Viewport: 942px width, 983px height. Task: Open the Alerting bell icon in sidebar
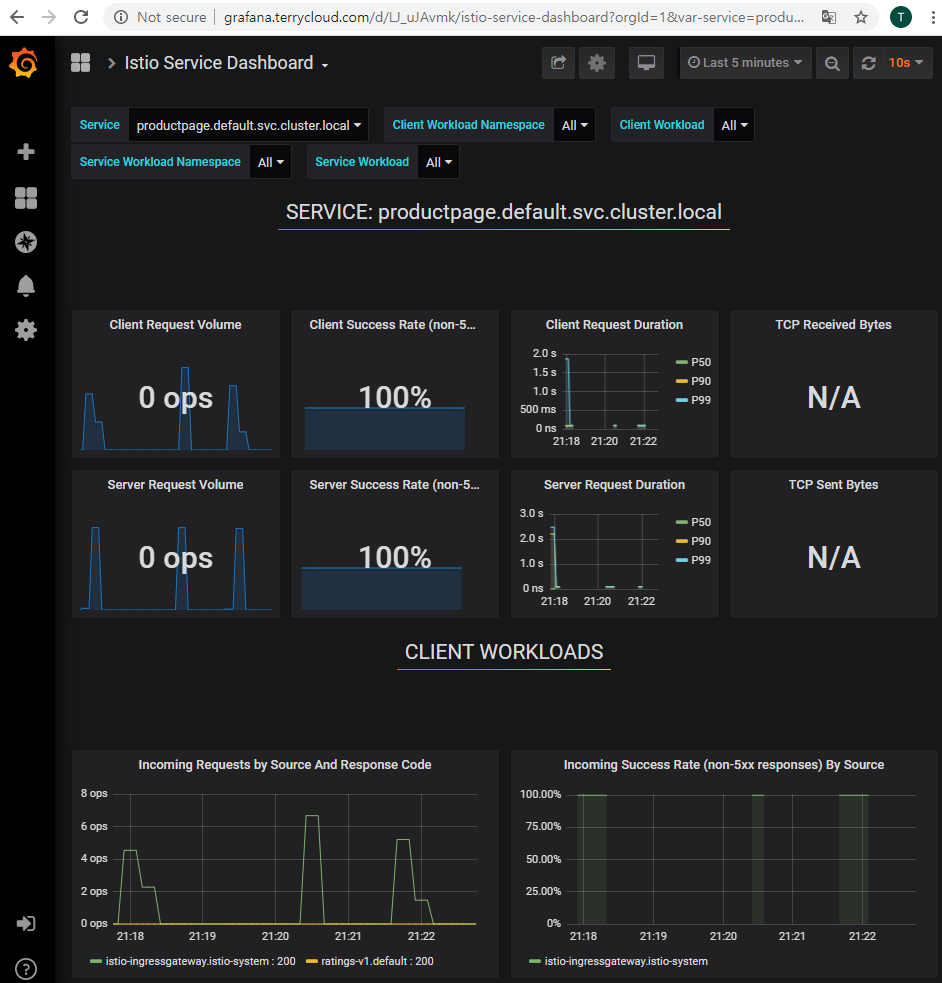(x=26, y=286)
